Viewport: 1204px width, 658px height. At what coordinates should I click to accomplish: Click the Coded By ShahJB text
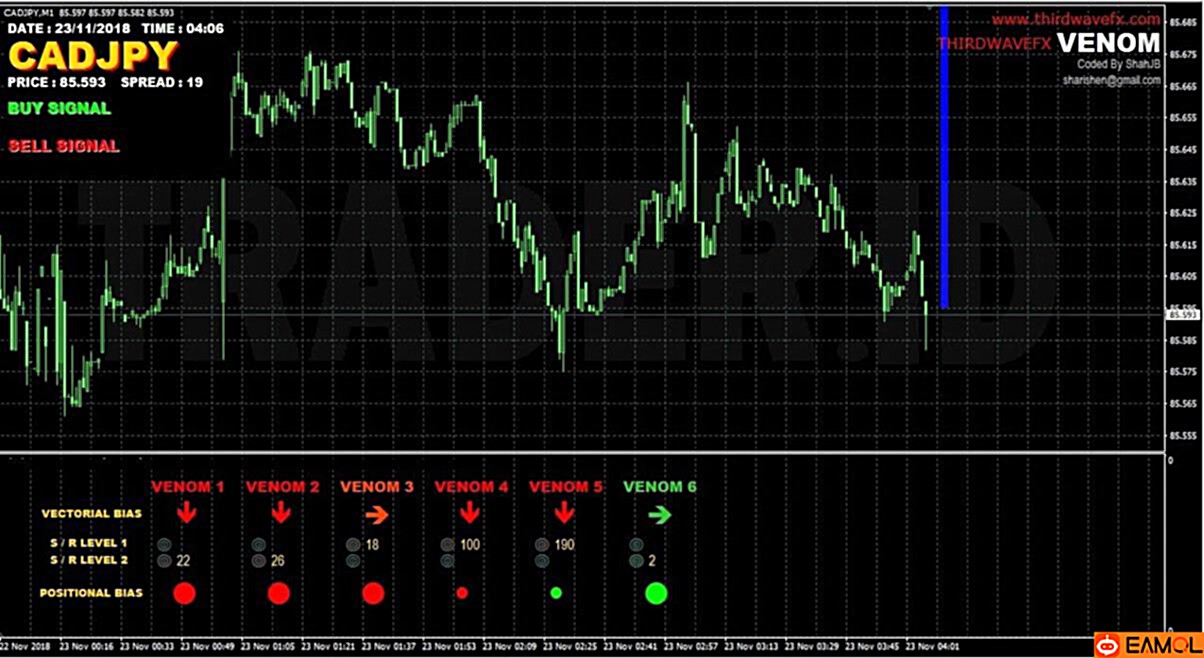point(1118,64)
